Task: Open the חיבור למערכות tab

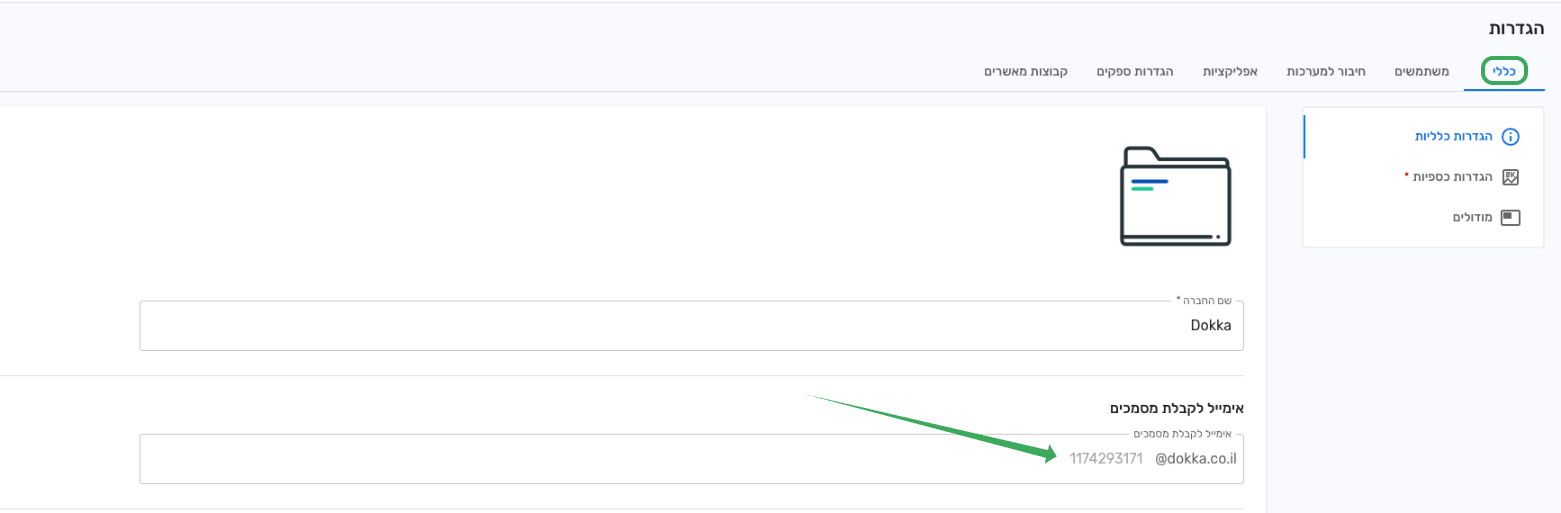Action: coord(1327,72)
